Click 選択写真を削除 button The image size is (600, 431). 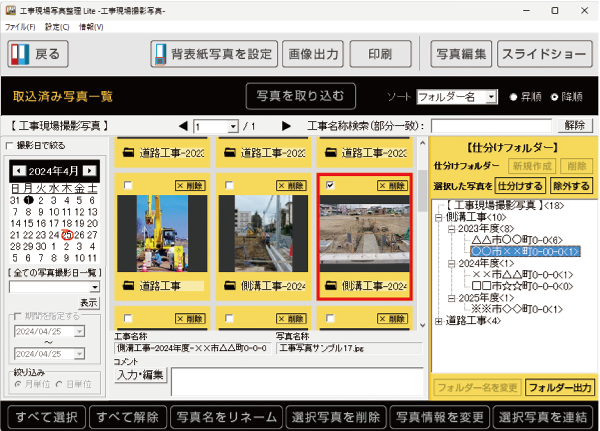tap(336, 417)
